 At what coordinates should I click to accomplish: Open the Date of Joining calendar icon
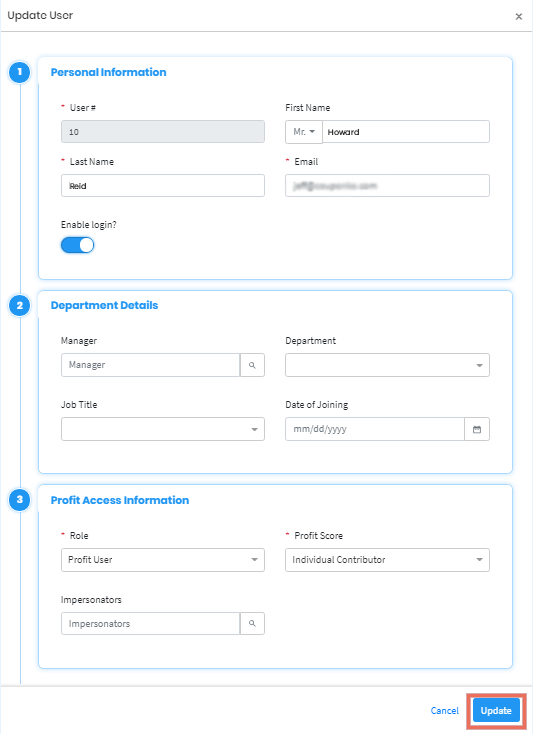[x=477, y=429]
